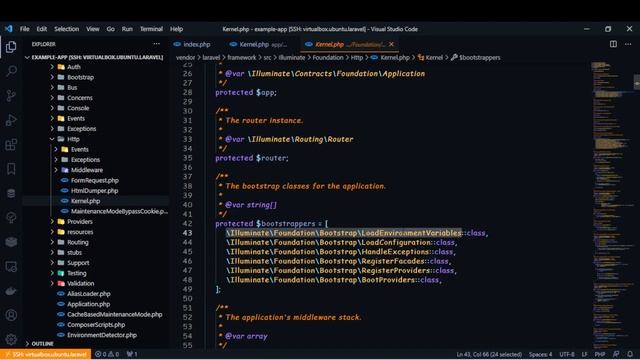The height and width of the screenshot is (360, 640).
Task: Open forwarded ports status indicator
Action: coord(132,354)
